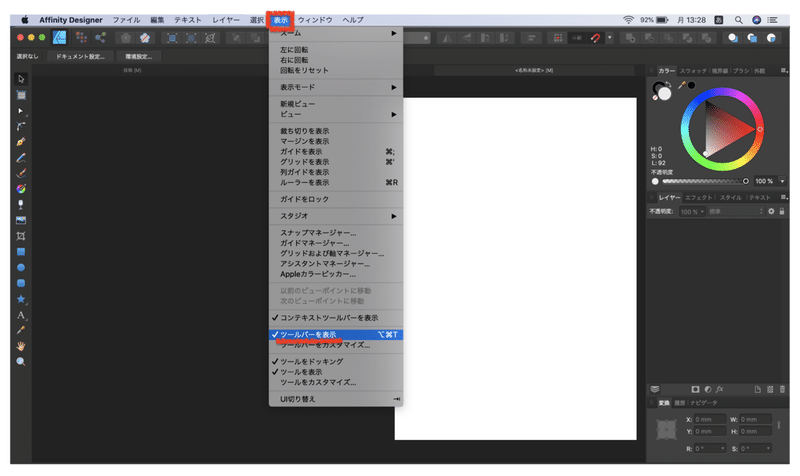Select the Ellipse shape tool
Screen dimensions: 800x476
(21, 267)
